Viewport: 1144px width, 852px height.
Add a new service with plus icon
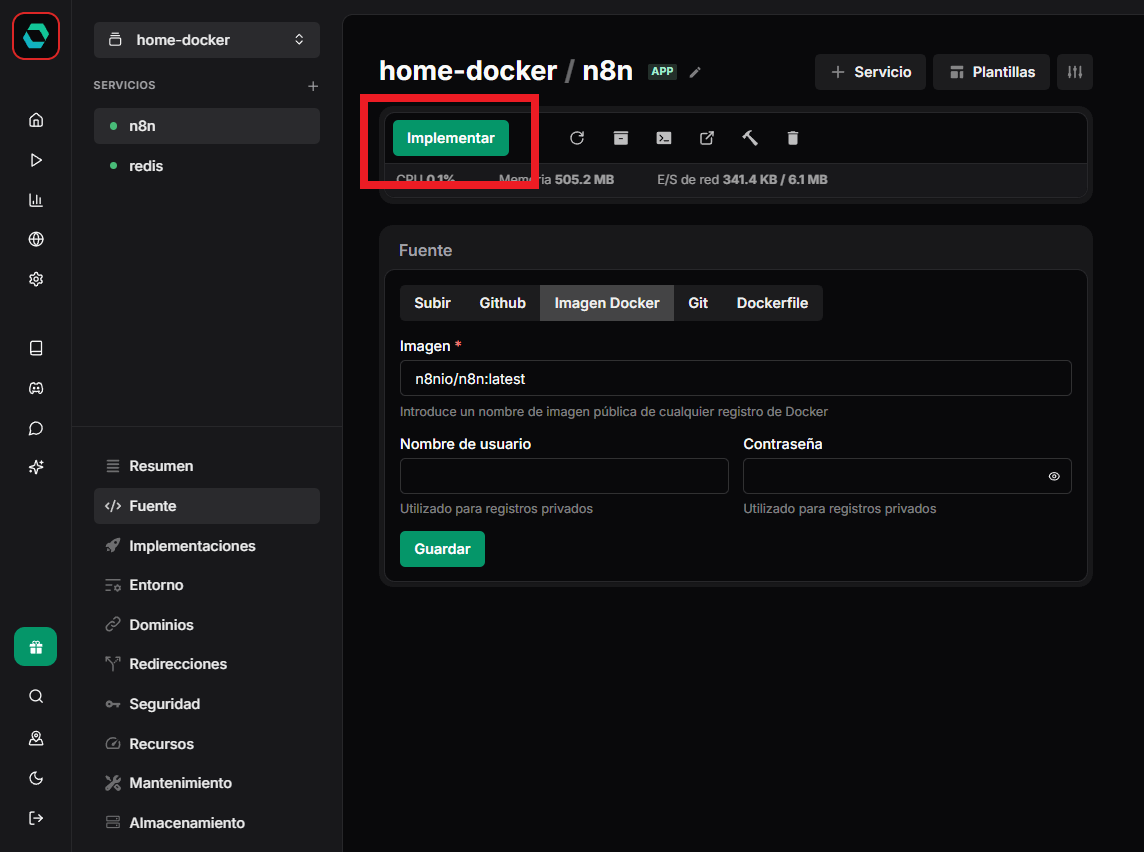click(313, 86)
